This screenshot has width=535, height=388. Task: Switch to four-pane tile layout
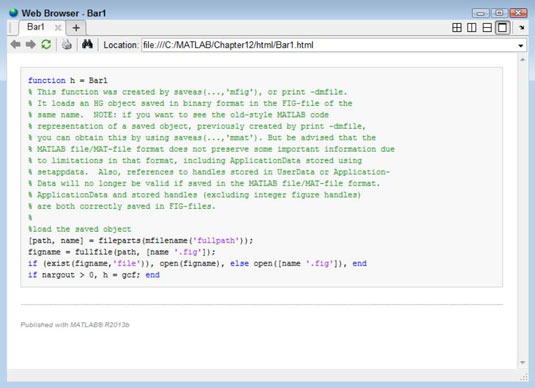coord(457,28)
